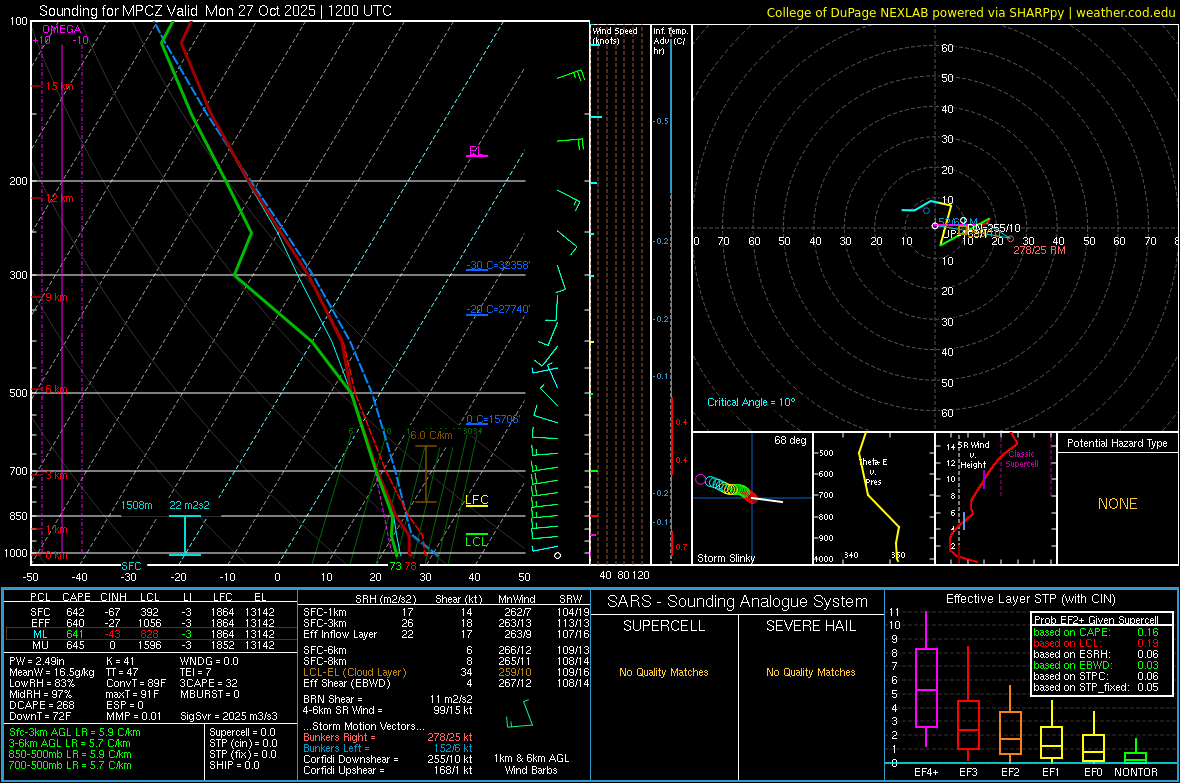Click the red surface temperature value 78

pyautogui.click(x=410, y=566)
